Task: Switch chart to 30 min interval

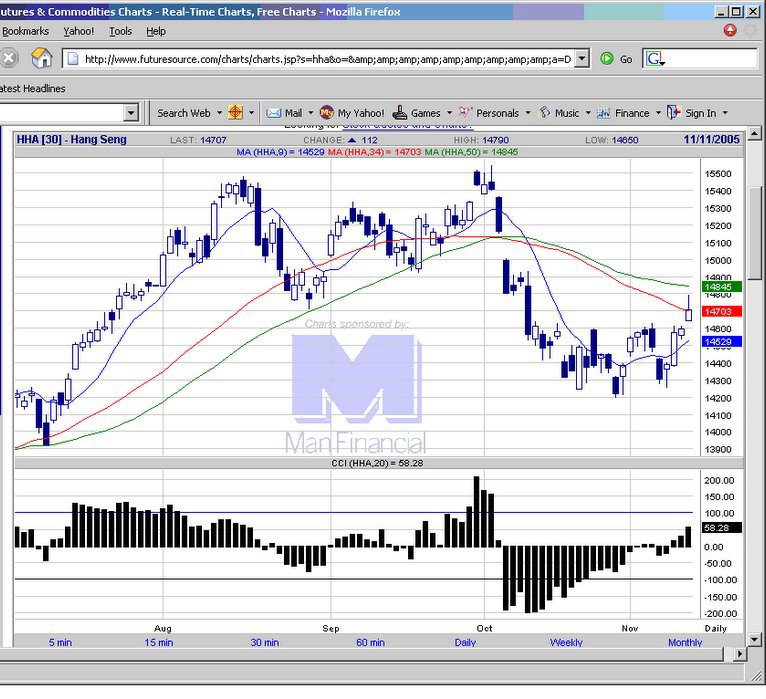Action: pos(265,642)
